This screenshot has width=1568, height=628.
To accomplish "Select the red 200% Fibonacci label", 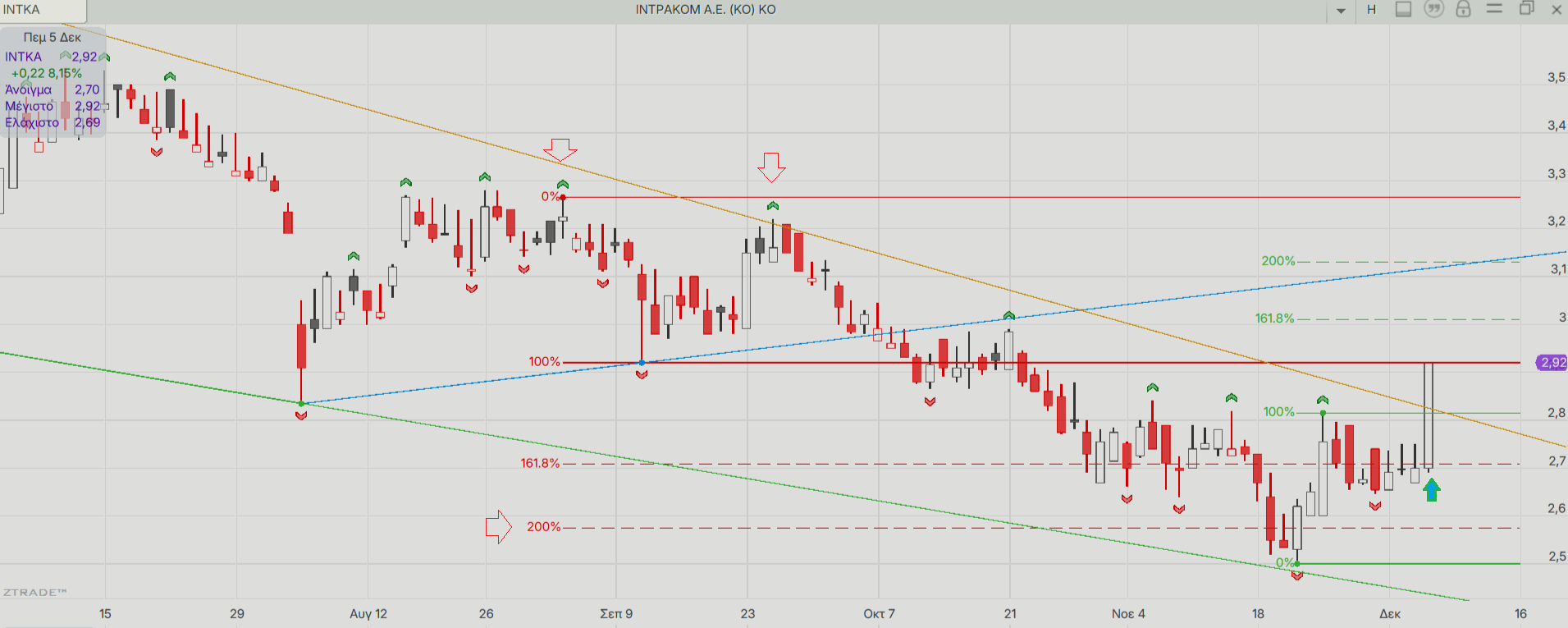I will click(543, 526).
